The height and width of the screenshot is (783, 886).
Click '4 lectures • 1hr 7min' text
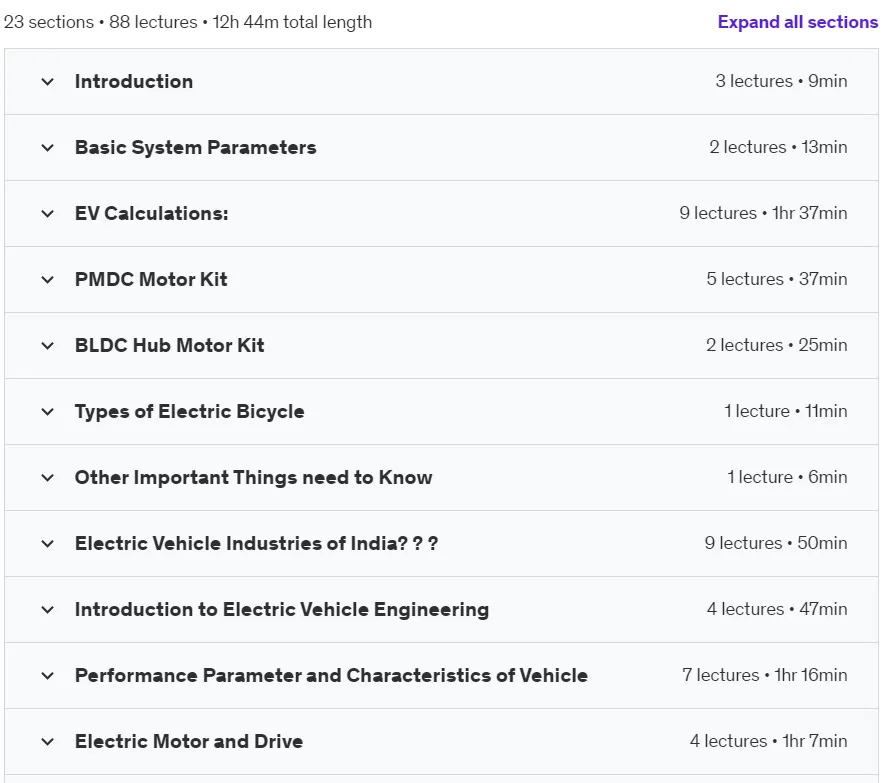click(768, 741)
